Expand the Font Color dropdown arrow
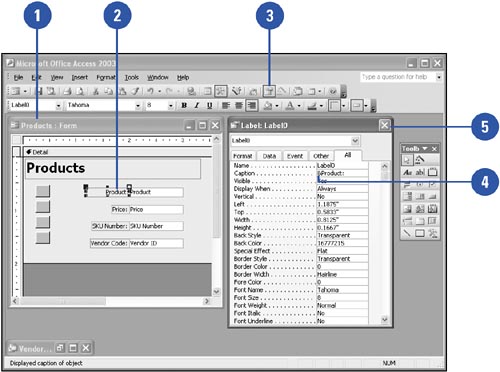The width and height of the screenshot is (500, 372). (299, 106)
